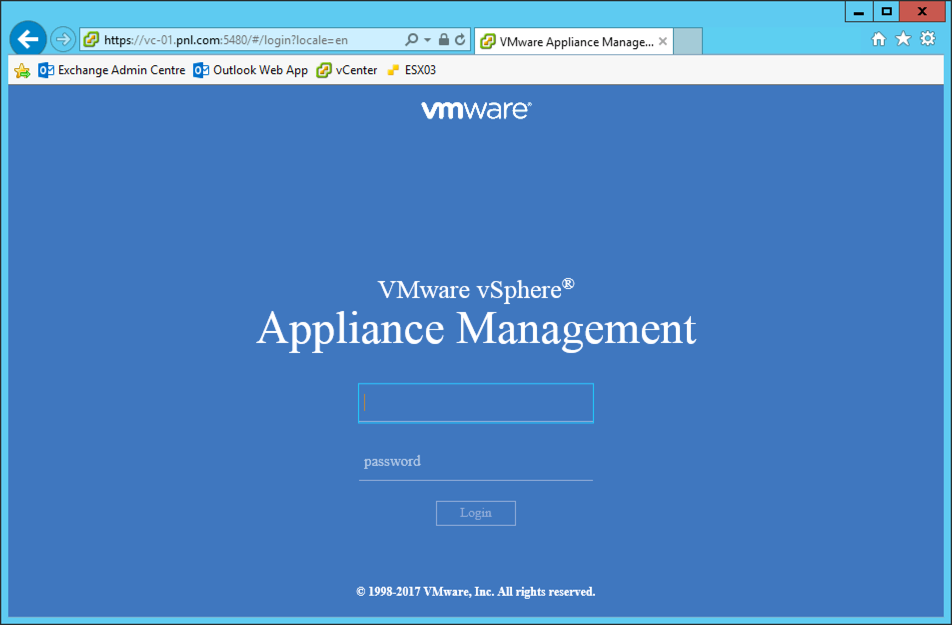Refresh the page with the reload icon
The height and width of the screenshot is (625, 952).
click(x=460, y=40)
